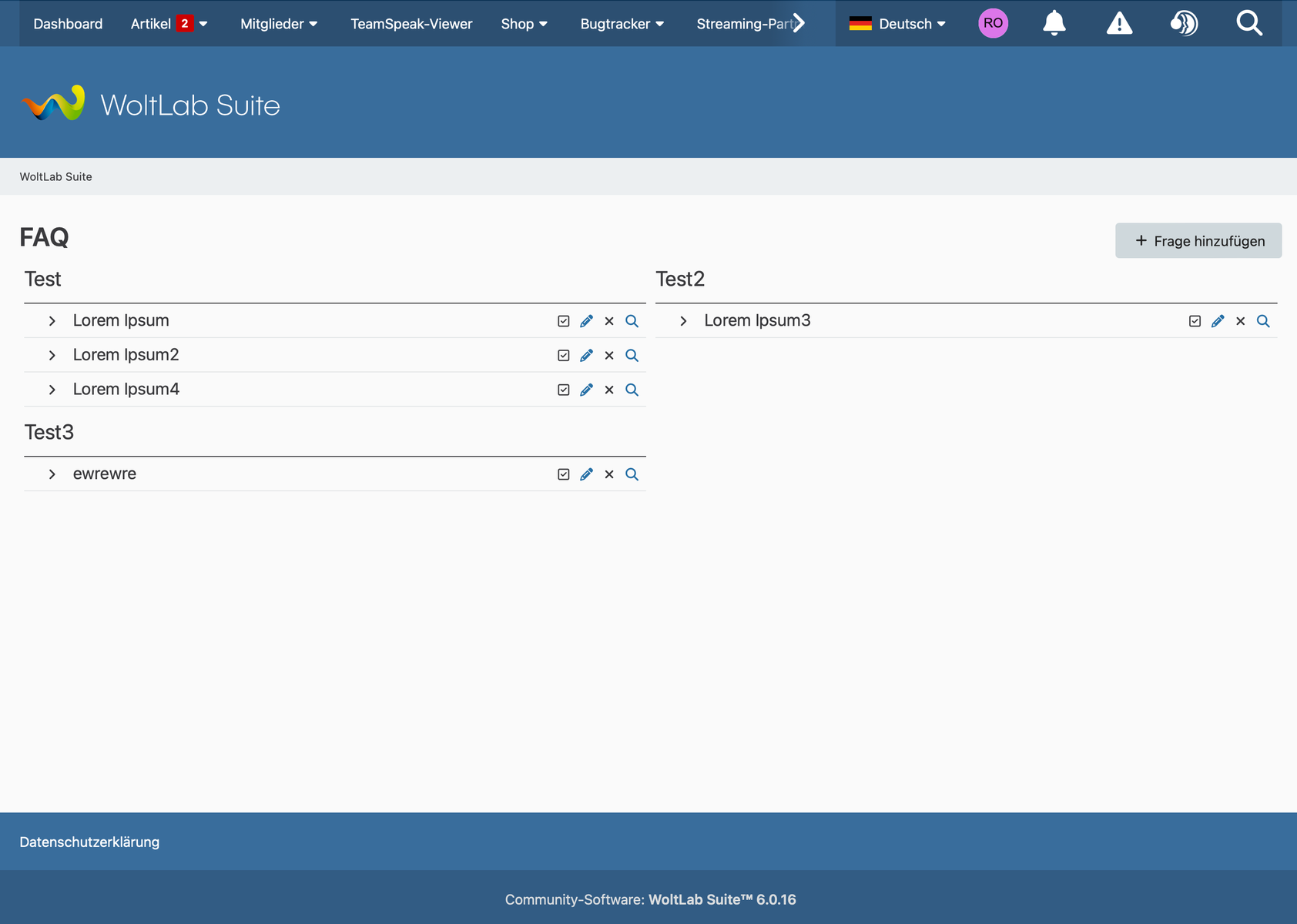Open the Deutsch language dropdown
Screen dimensions: 1297x924
pos(897,24)
